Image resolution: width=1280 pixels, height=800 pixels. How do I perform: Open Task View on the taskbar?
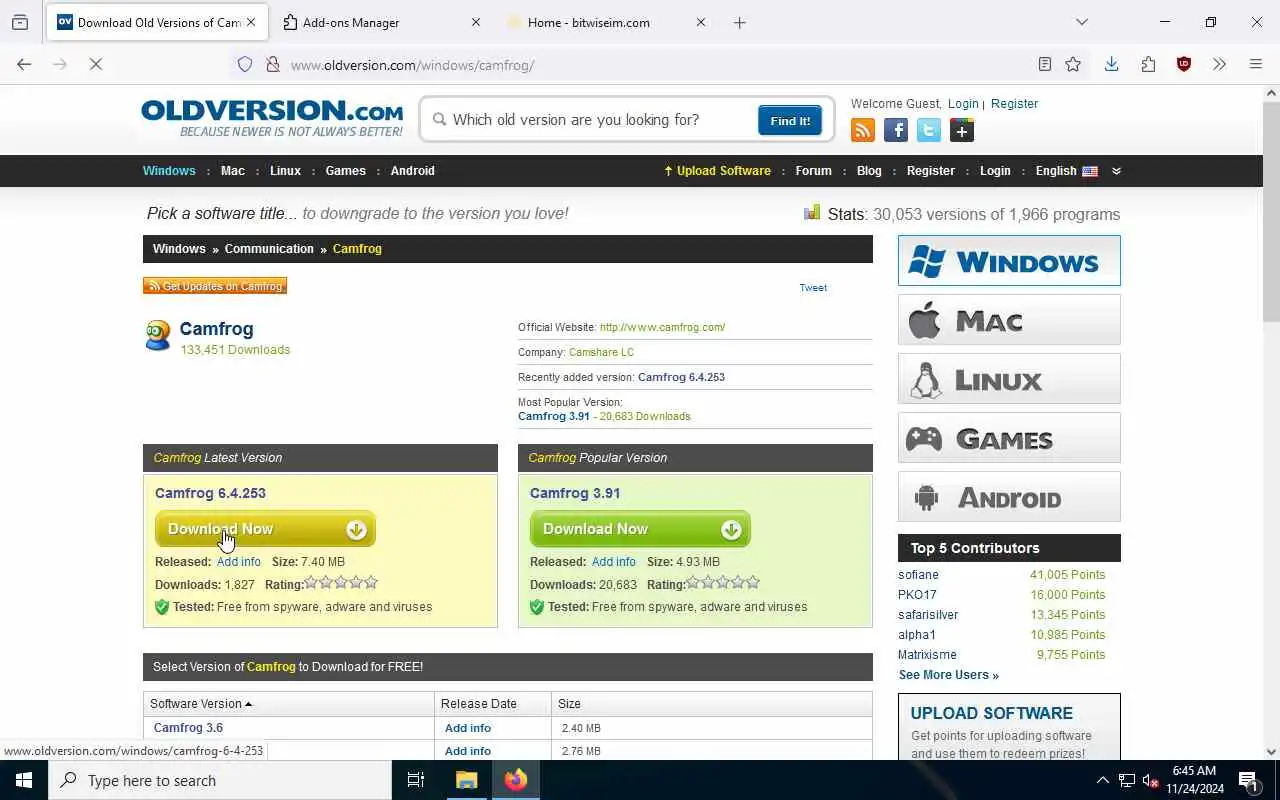click(x=416, y=780)
